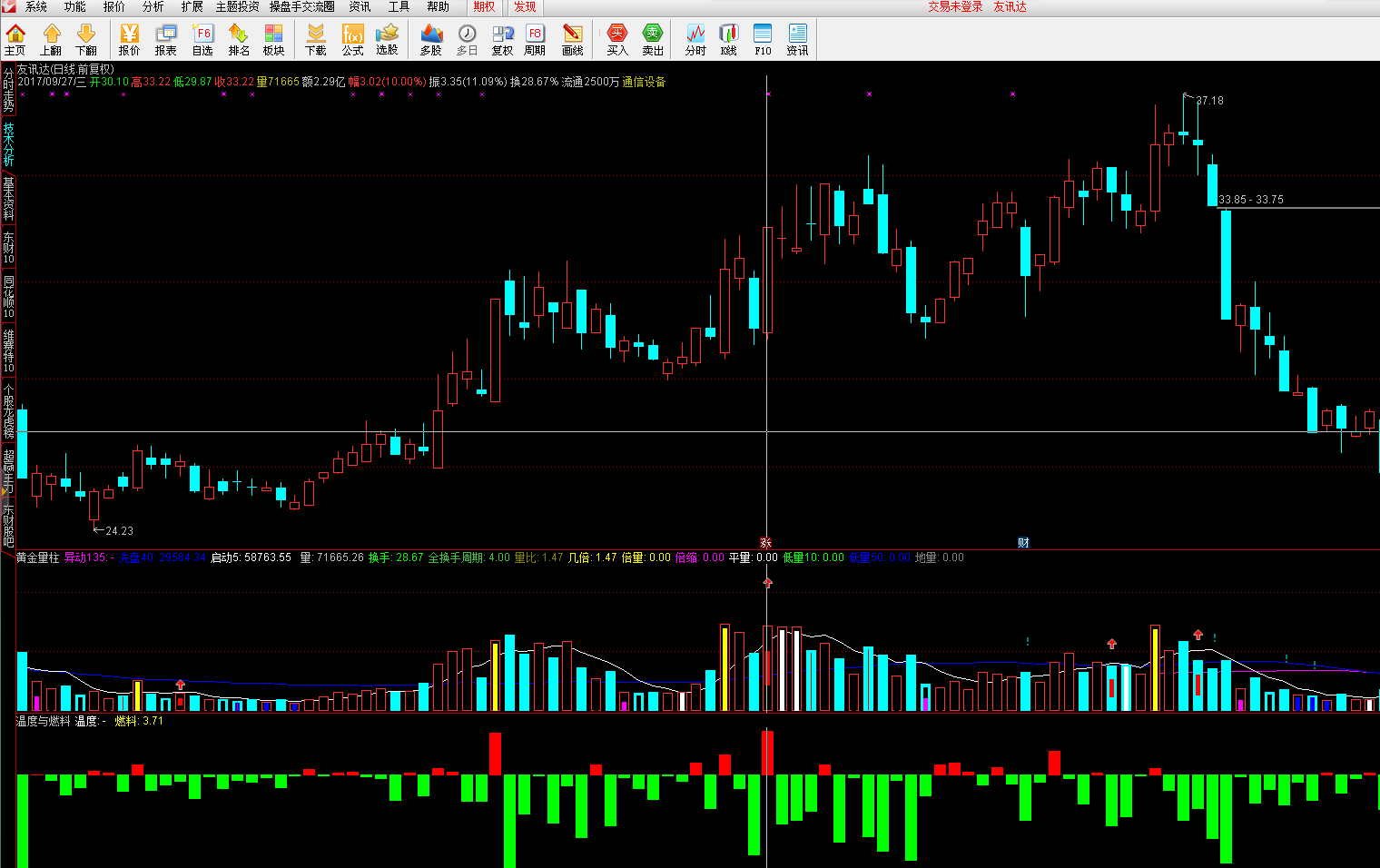Click the chart title 友讯达(日线.前复权)
The width and height of the screenshot is (1380, 868).
point(65,69)
